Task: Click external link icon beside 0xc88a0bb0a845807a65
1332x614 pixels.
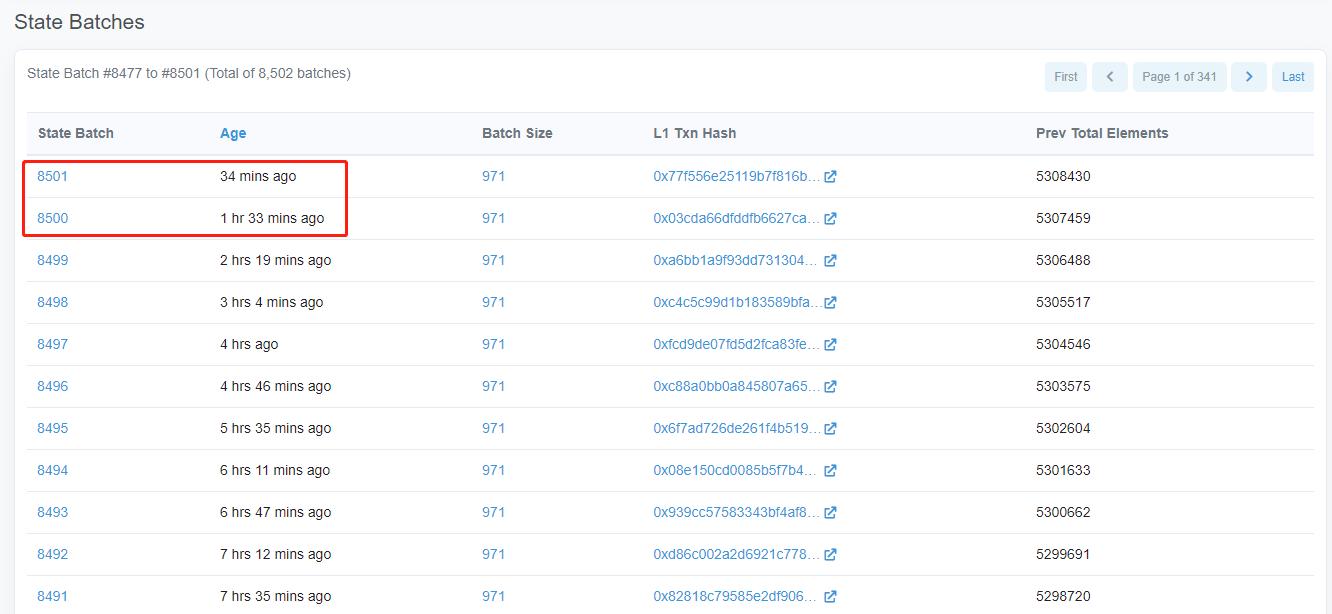Action: [x=830, y=387]
